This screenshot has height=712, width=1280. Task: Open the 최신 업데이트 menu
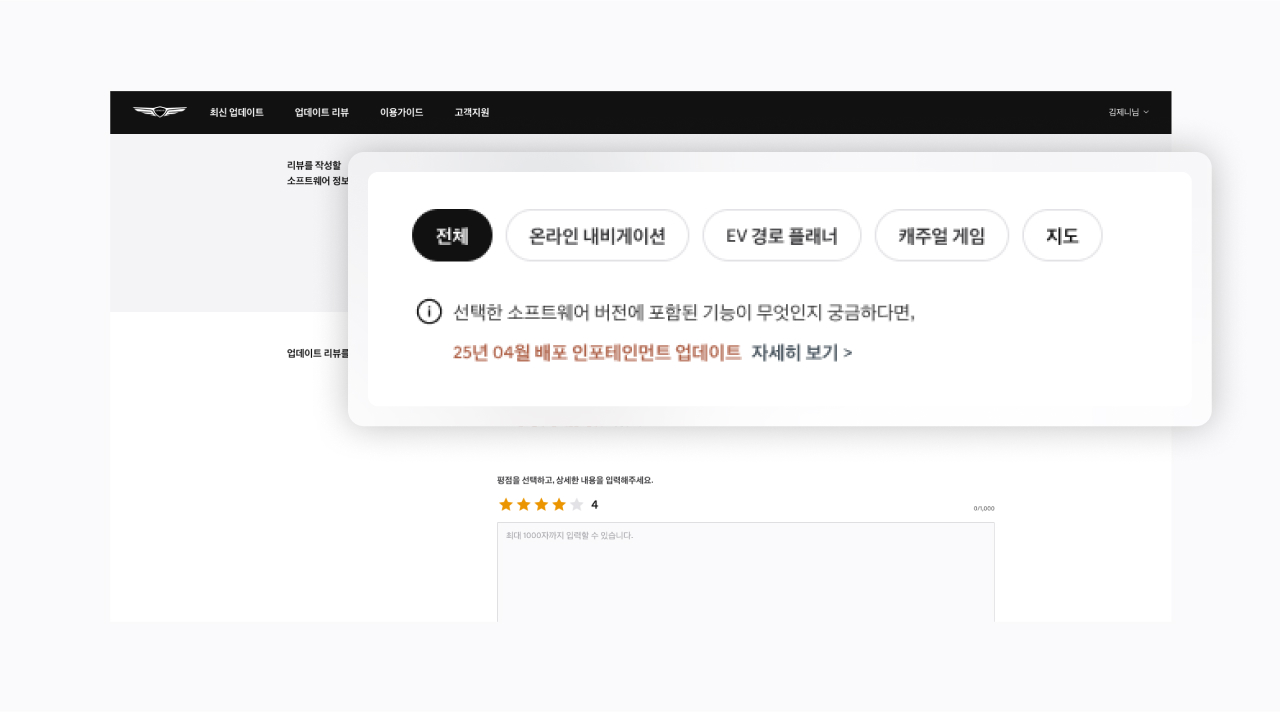click(237, 112)
